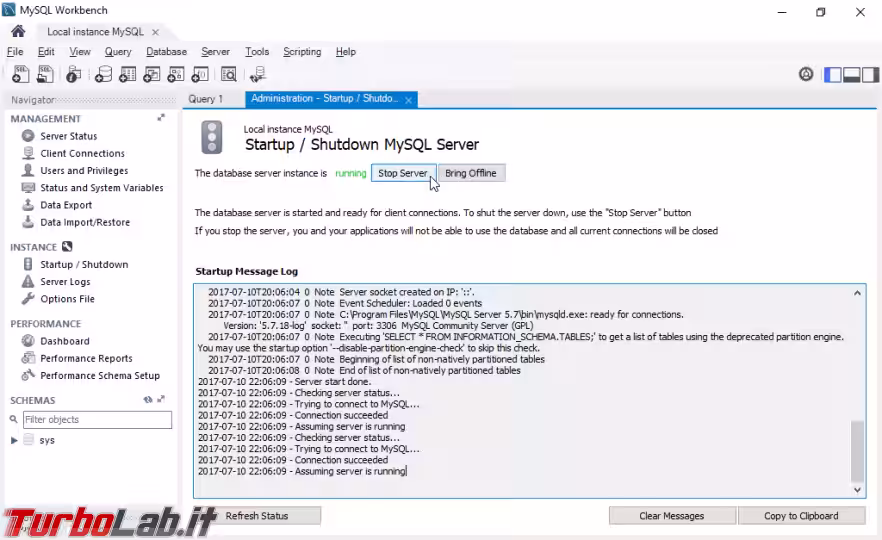Image resolution: width=882 pixels, height=540 pixels.
Task: Close the Administration Startup/Shutdown tab
Action: pyautogui.click(x=408, y=100)
